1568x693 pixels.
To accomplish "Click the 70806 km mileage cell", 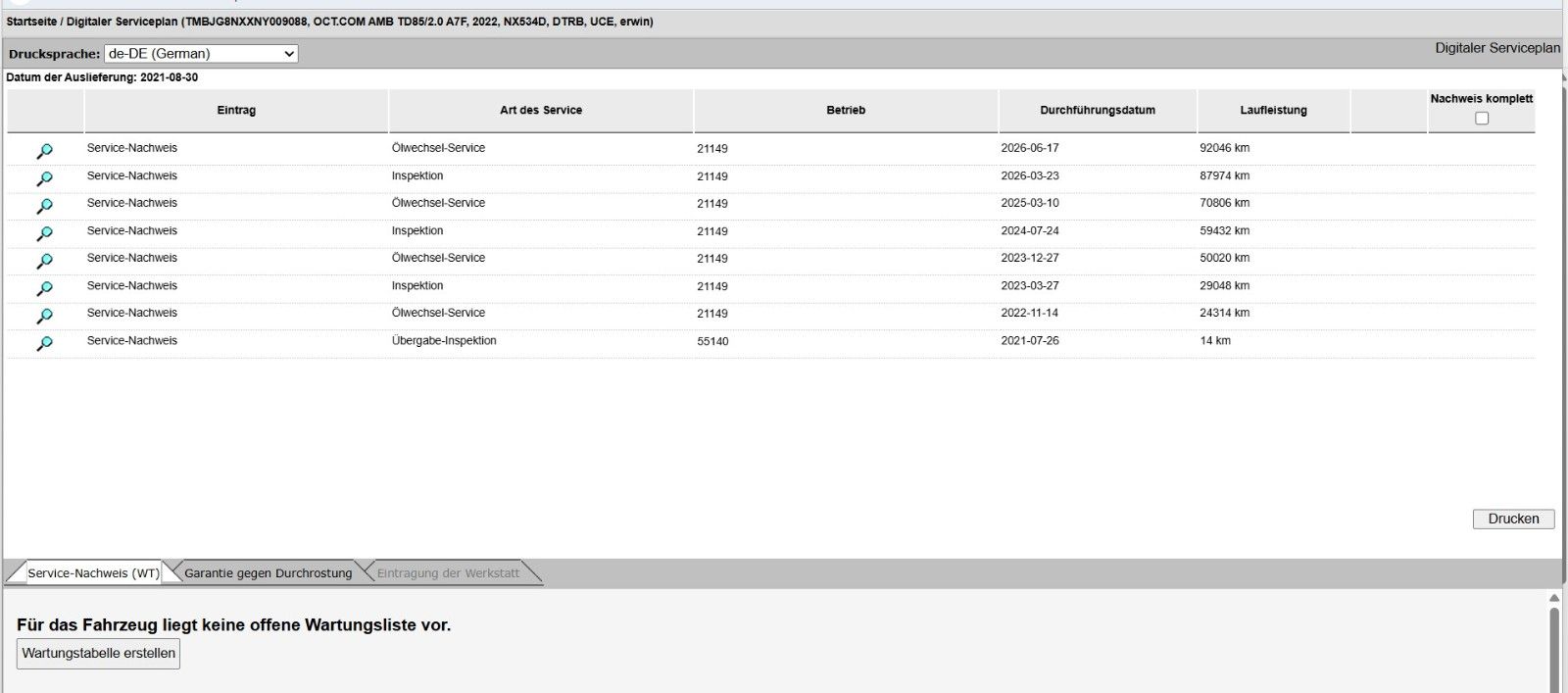I will (x=1224, y=203).
